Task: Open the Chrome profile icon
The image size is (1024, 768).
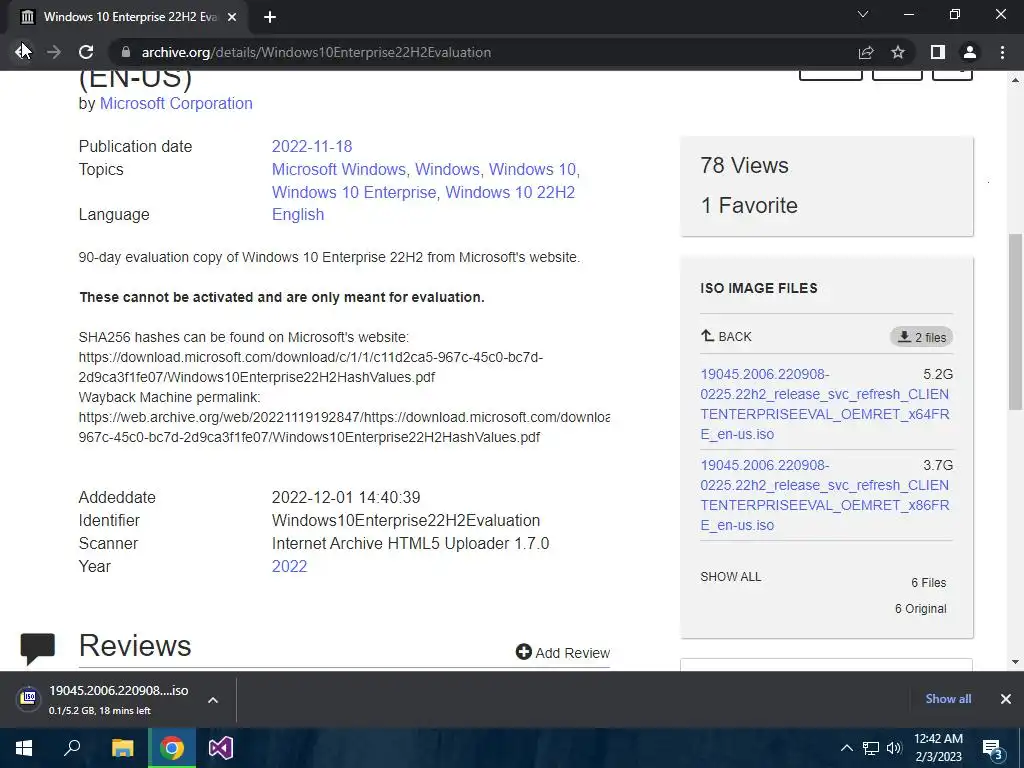Action: tap(970, 52)
